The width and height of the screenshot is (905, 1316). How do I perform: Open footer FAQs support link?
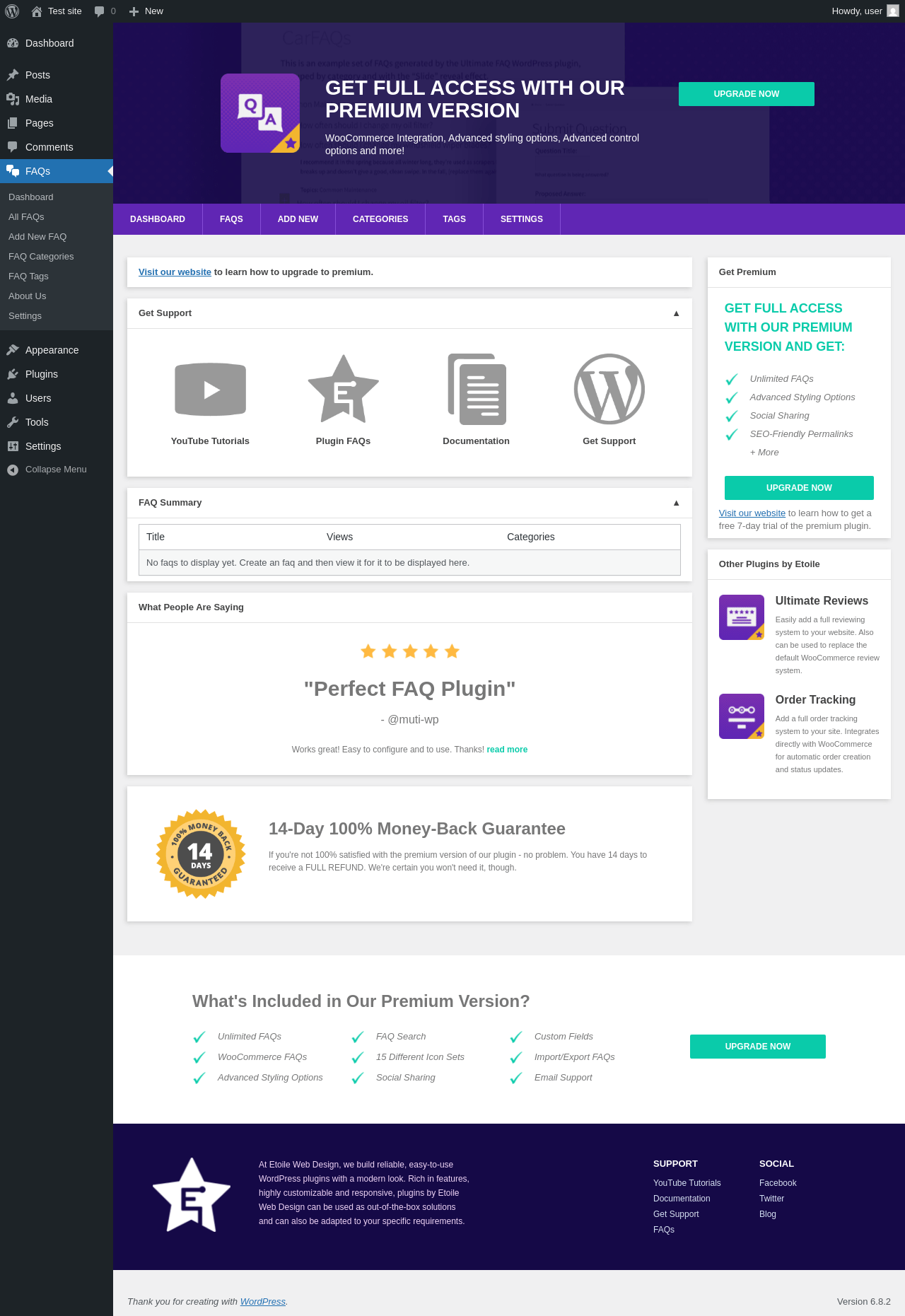pyautogui.click(x=664, y=1230)
